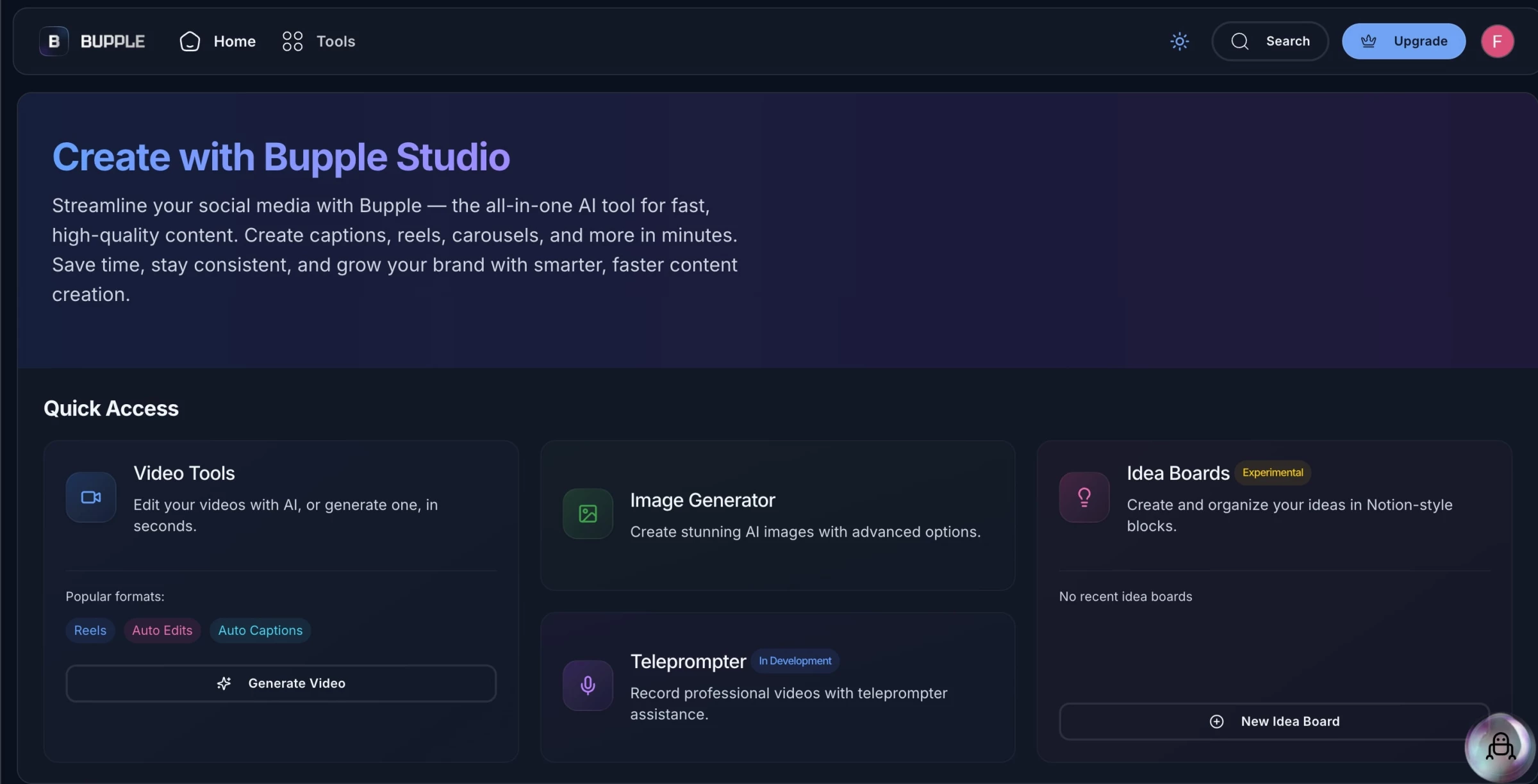Click the Popular formats: label

115,596
